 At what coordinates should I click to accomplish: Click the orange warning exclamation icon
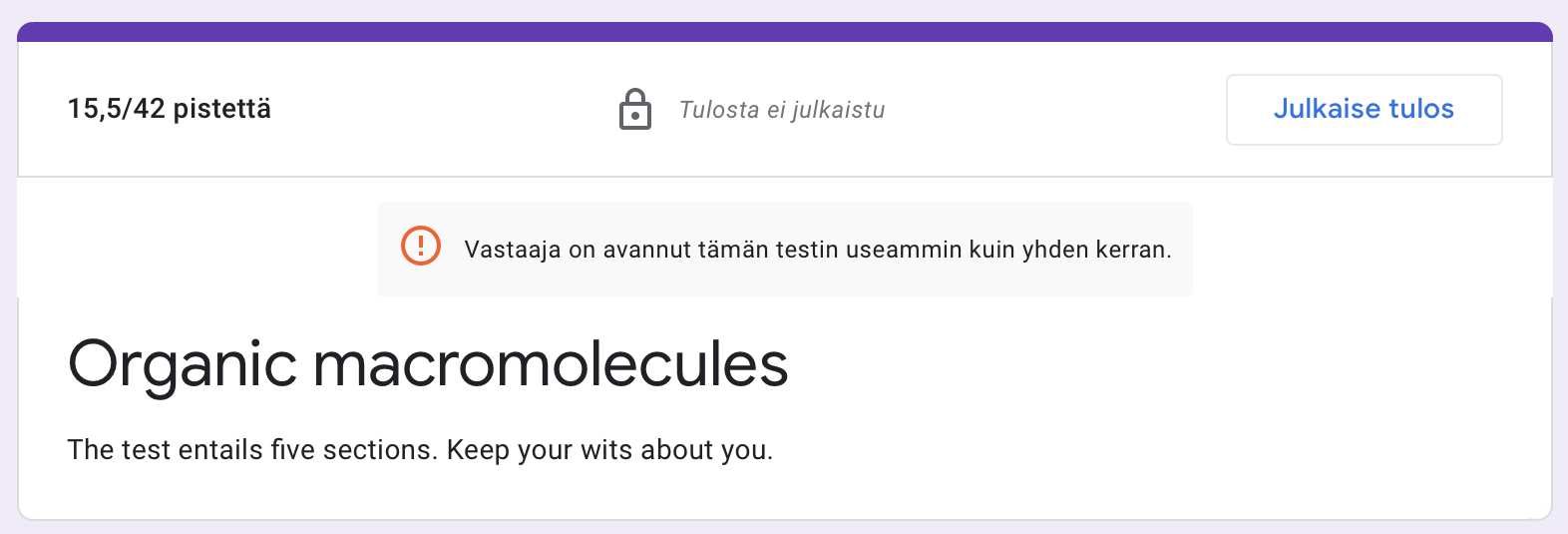[x=421, y=246]
